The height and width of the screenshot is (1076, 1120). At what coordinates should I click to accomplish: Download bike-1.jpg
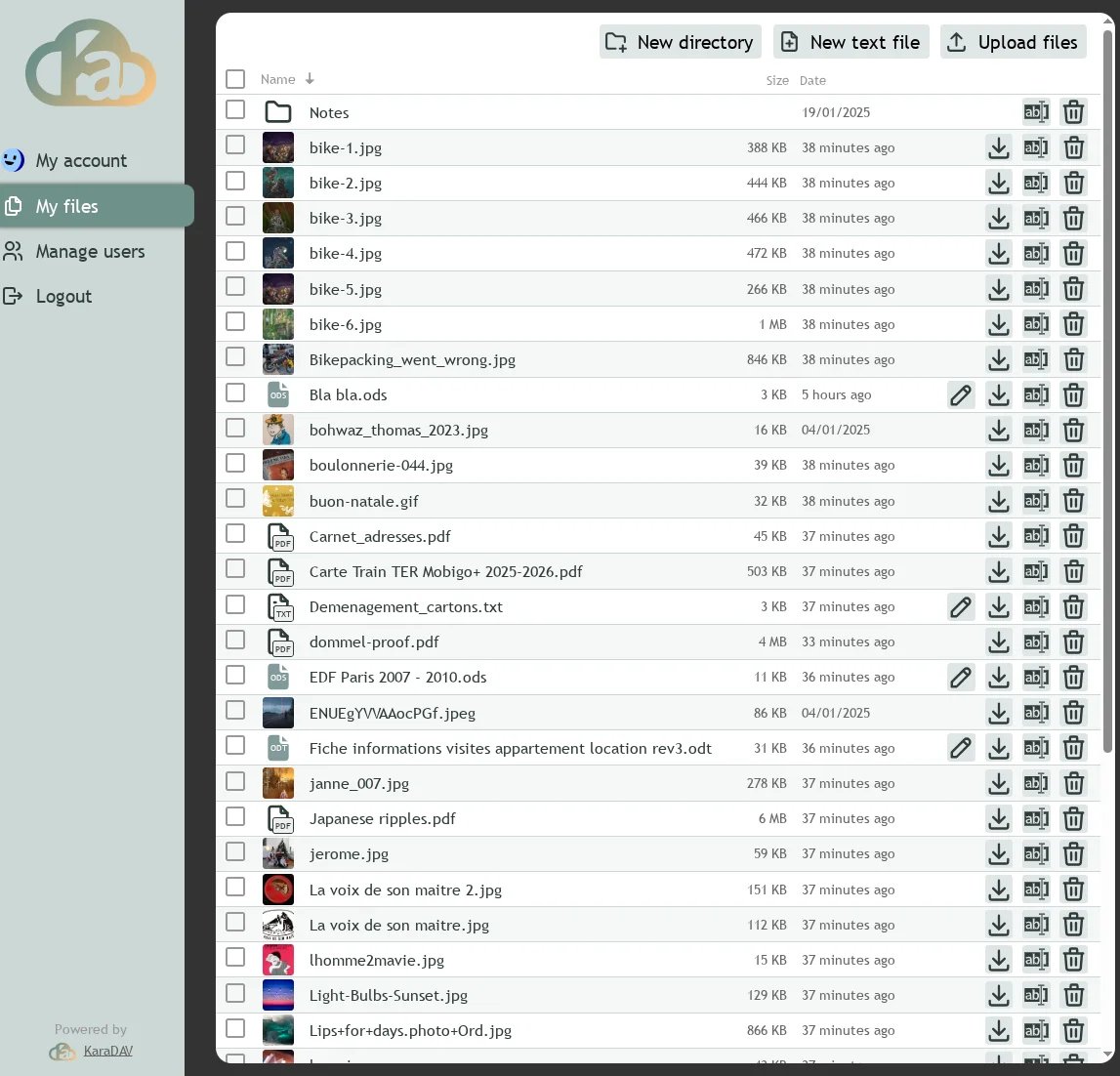998,147
